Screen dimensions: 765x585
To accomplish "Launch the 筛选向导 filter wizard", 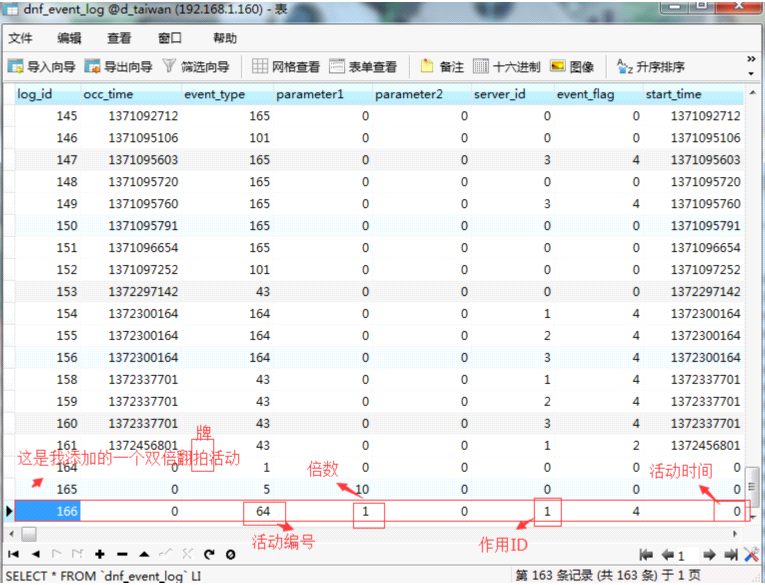I will point(195,67).
